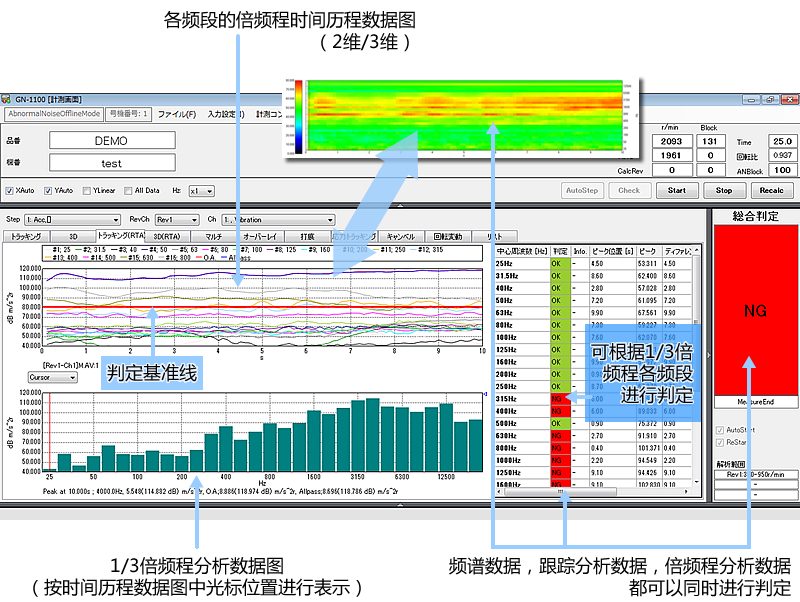
Task: Open the RevCh dropdown showing Rev1
Action: [x=177, y=220]
